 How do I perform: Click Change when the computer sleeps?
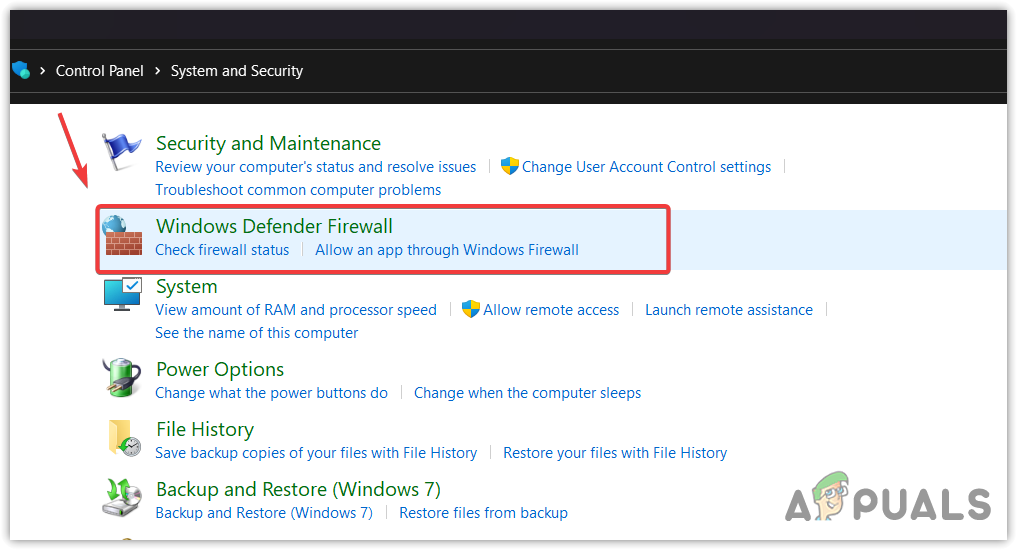(x=527, y=393)
